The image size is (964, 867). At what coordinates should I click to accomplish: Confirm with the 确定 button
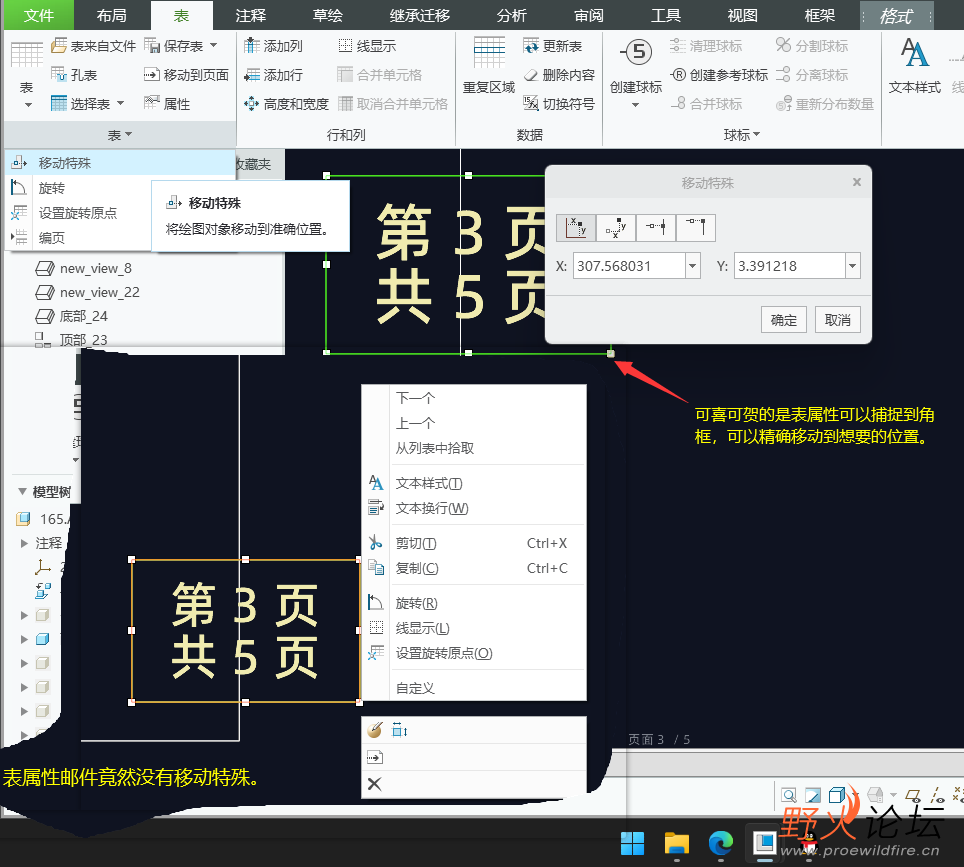point(784,320)
